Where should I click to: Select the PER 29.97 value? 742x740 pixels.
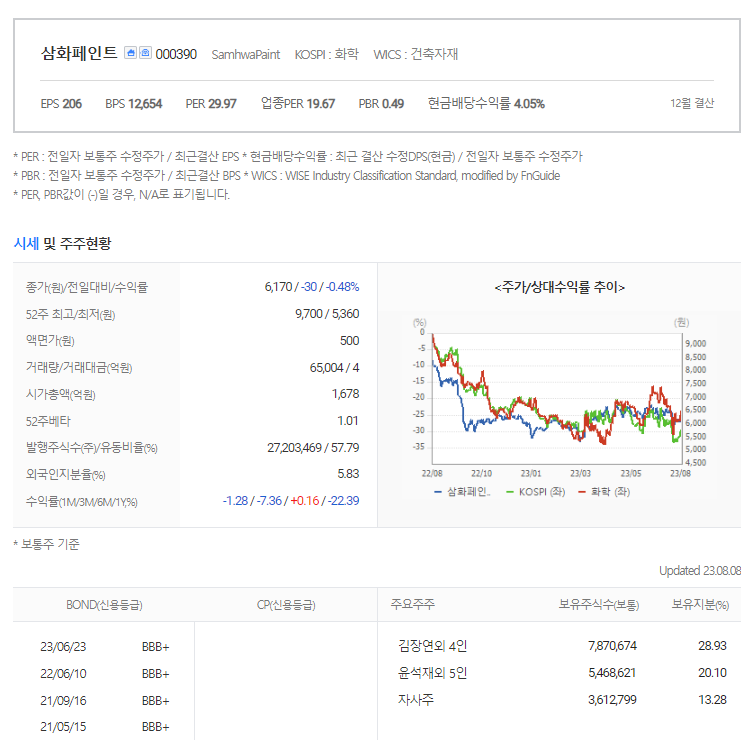coord(211,104)
